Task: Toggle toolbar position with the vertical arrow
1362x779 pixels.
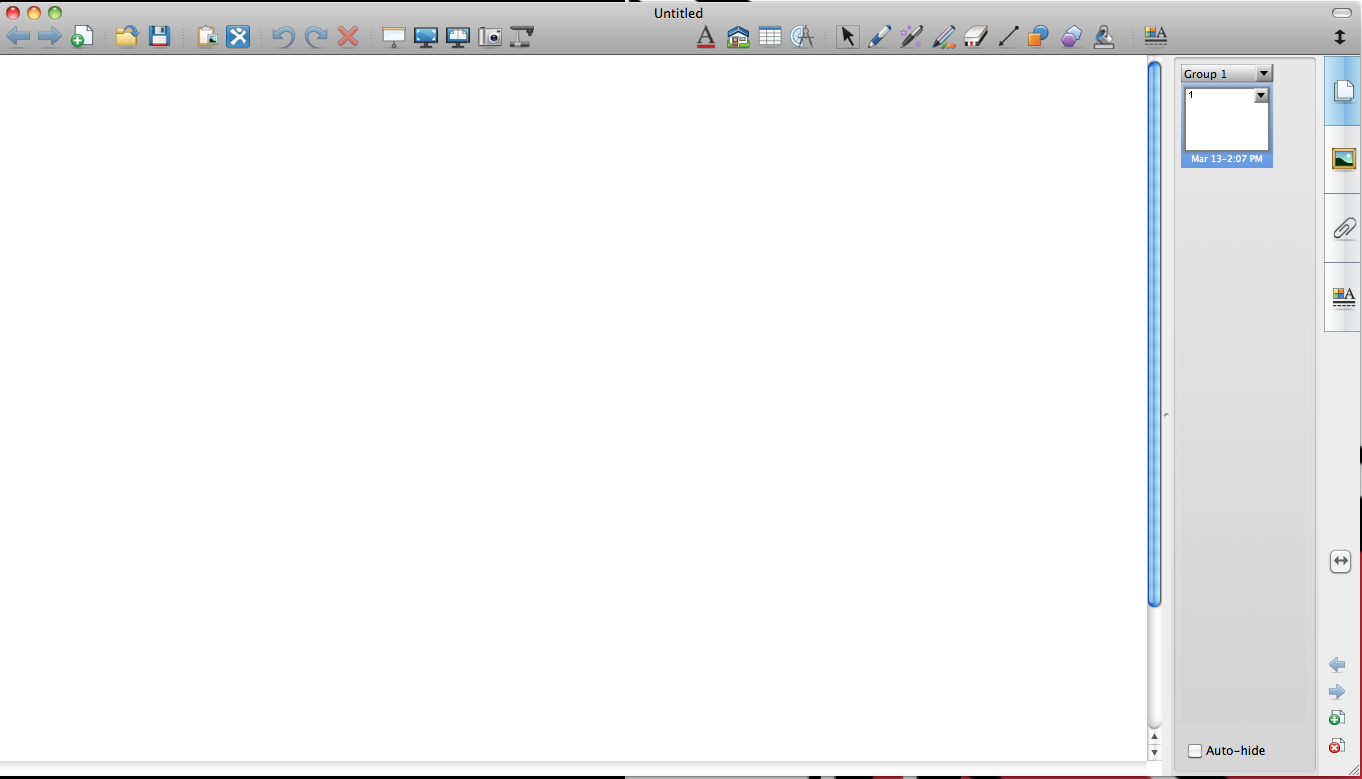Action: [x=1340, y=37]
